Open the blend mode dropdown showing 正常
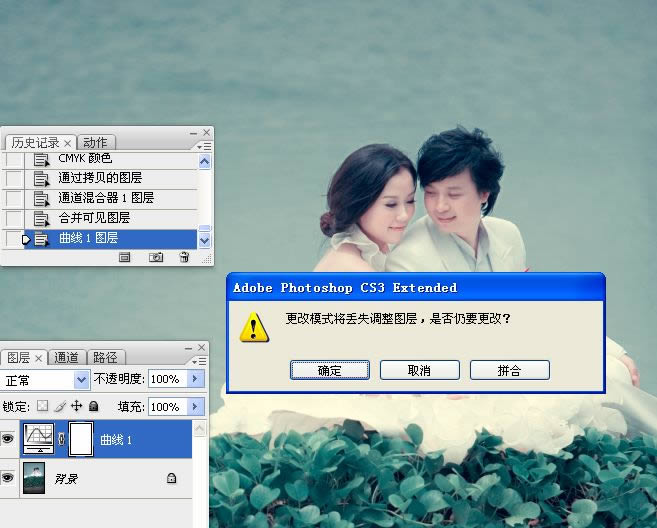This screenshot has width=657, height=528. [82, 380]
